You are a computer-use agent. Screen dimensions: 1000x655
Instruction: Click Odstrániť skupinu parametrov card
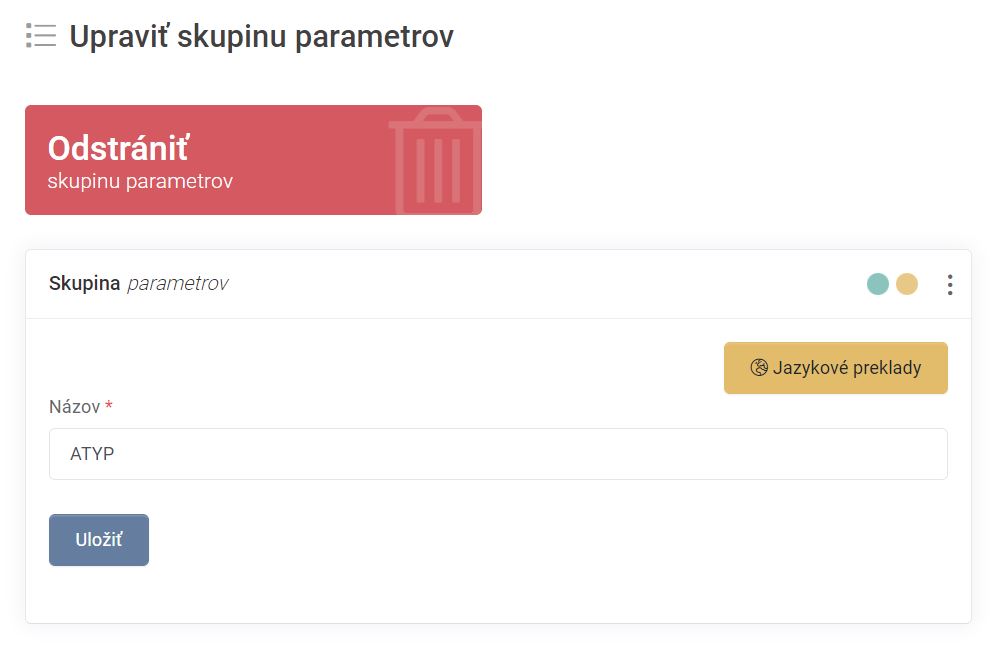[x=253, y=160]
